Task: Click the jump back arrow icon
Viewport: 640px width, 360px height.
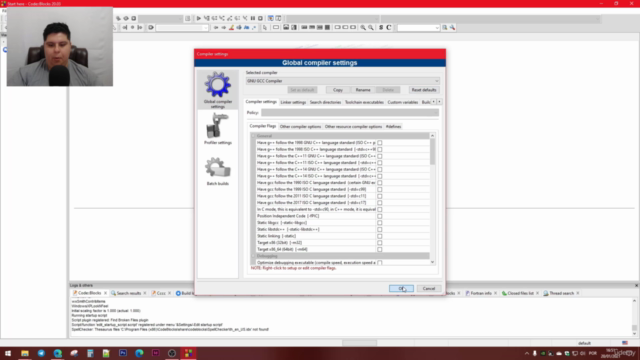Action: point(216,27)
